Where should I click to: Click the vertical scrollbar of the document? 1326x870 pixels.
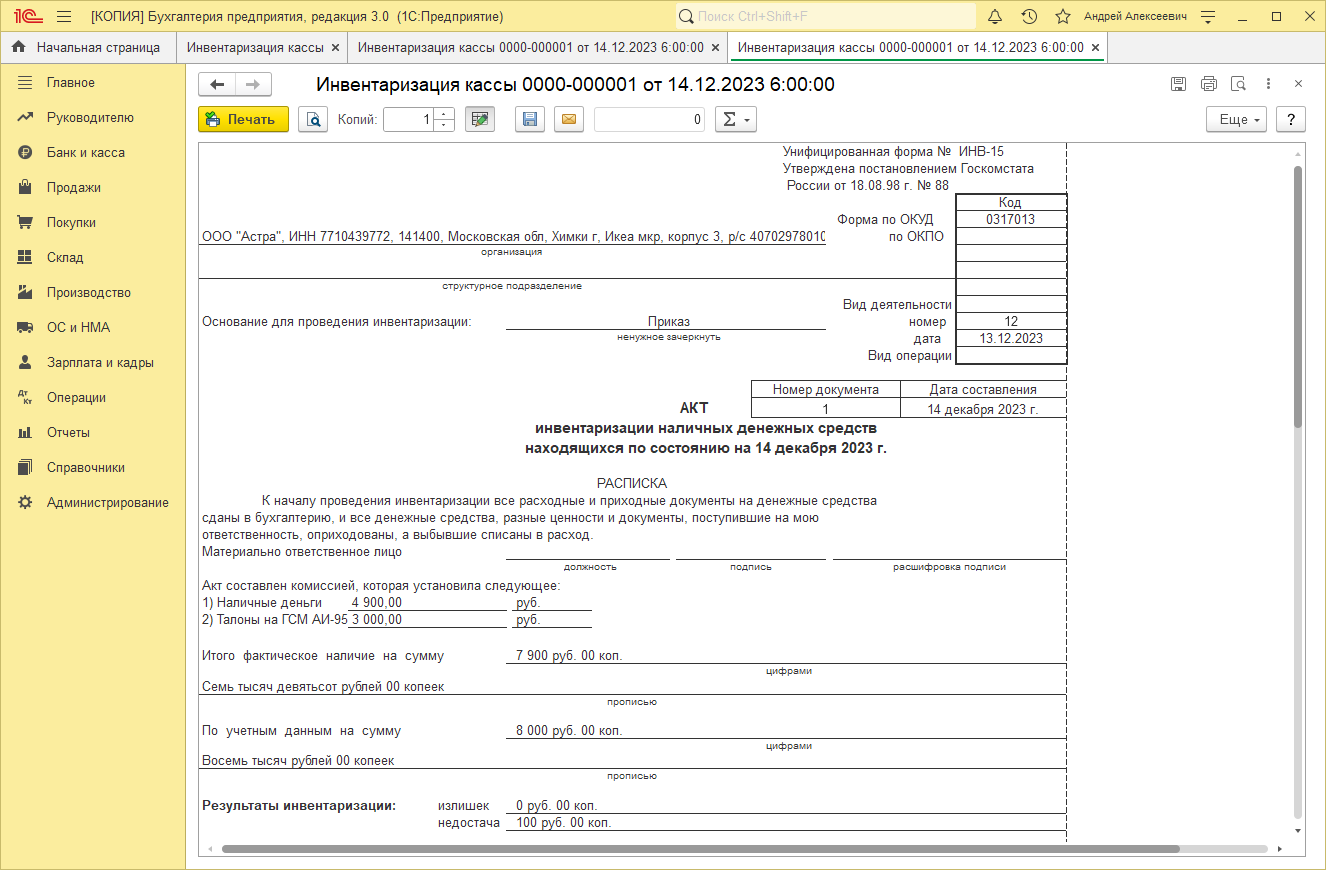(1298, 297)
